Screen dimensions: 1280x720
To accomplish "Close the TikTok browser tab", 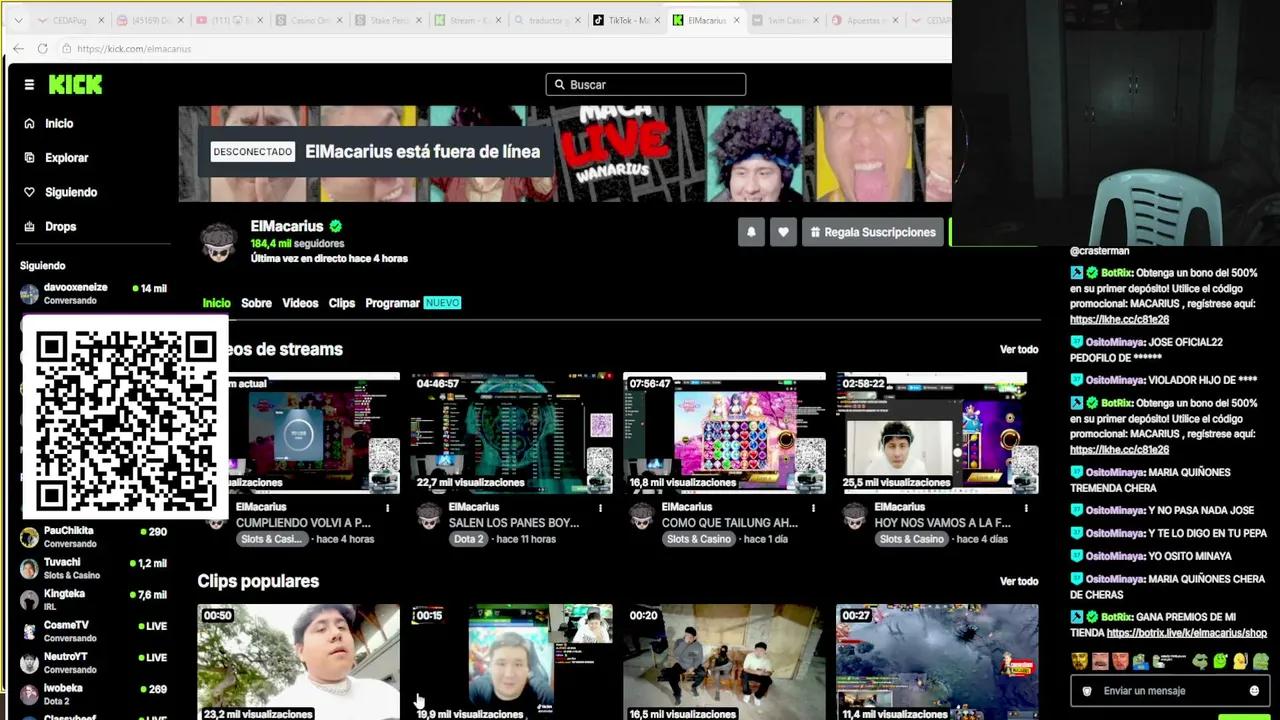I will [656, 20].
